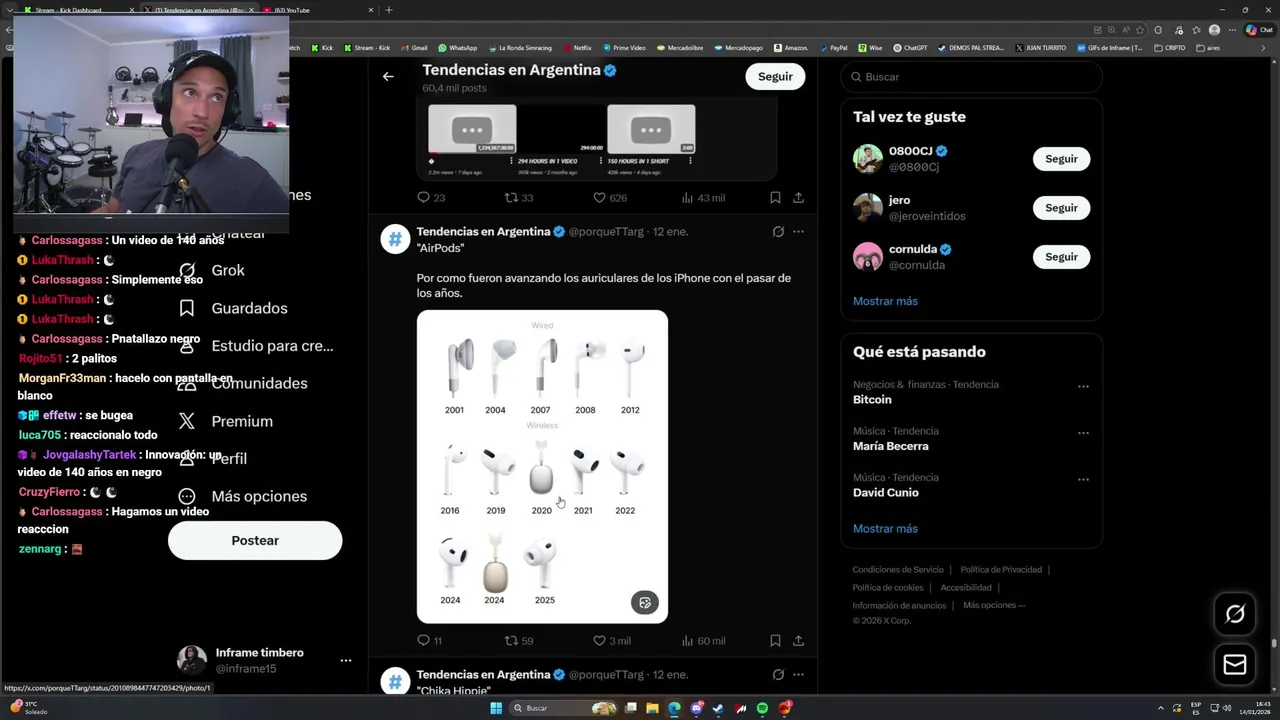The height and width of the screenshot is (720, 1280).
Task: Open the WhatsApp bookmark
Action: coord(457,47)
